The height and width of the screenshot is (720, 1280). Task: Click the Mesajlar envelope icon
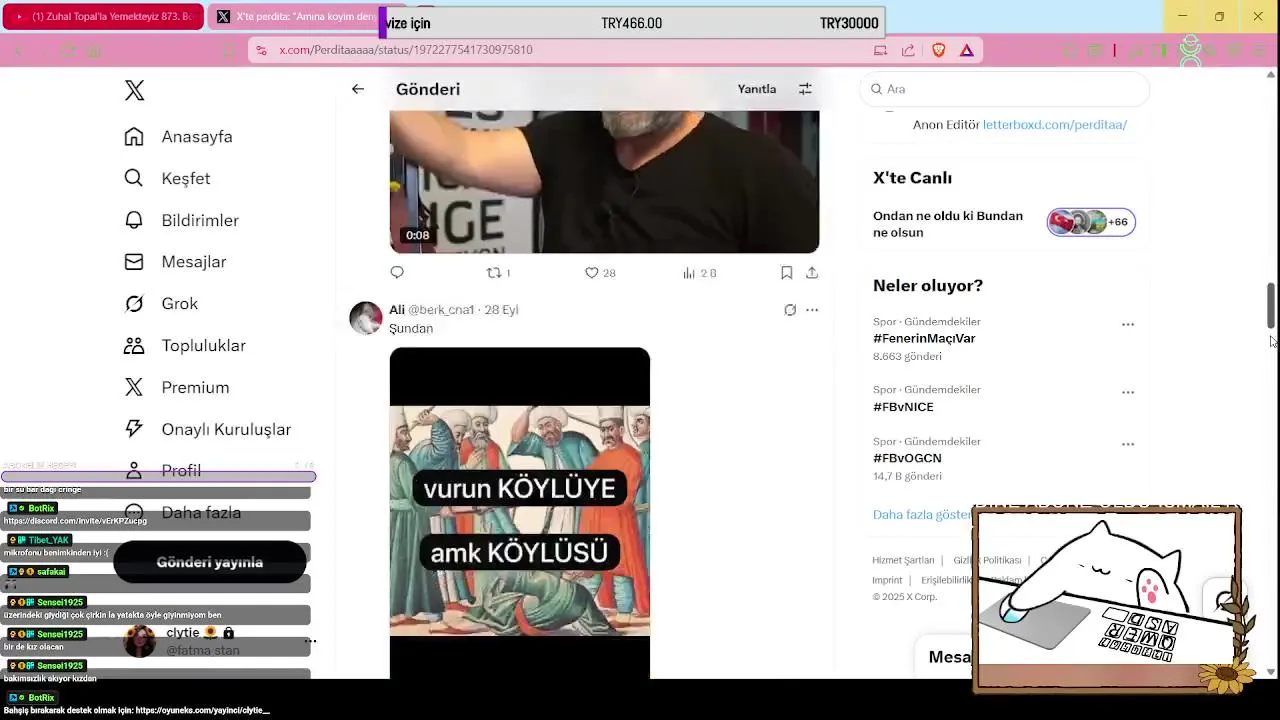[134, 262]
